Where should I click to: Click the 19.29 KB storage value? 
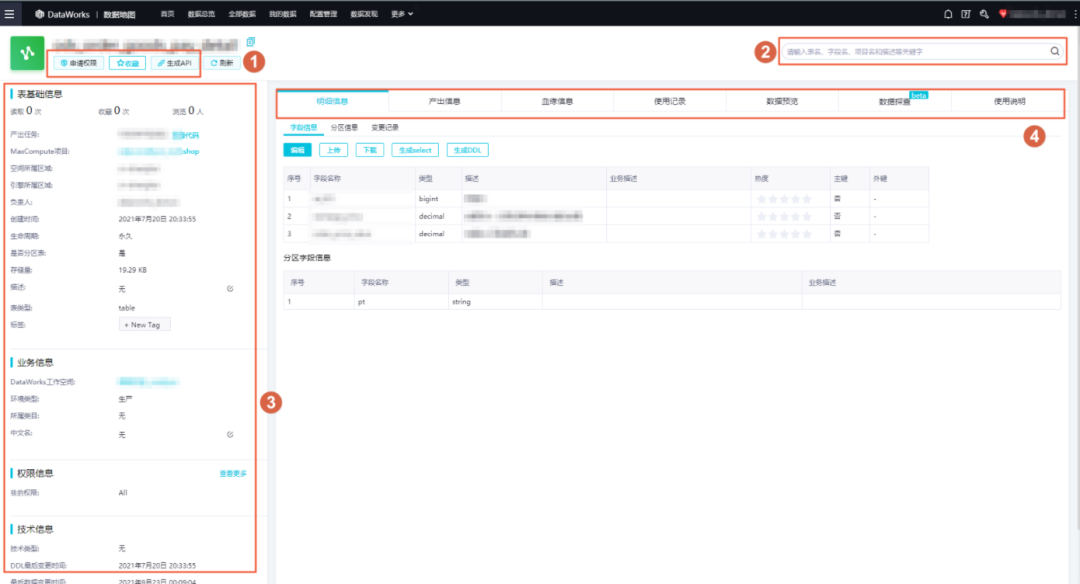coord(132,270)
